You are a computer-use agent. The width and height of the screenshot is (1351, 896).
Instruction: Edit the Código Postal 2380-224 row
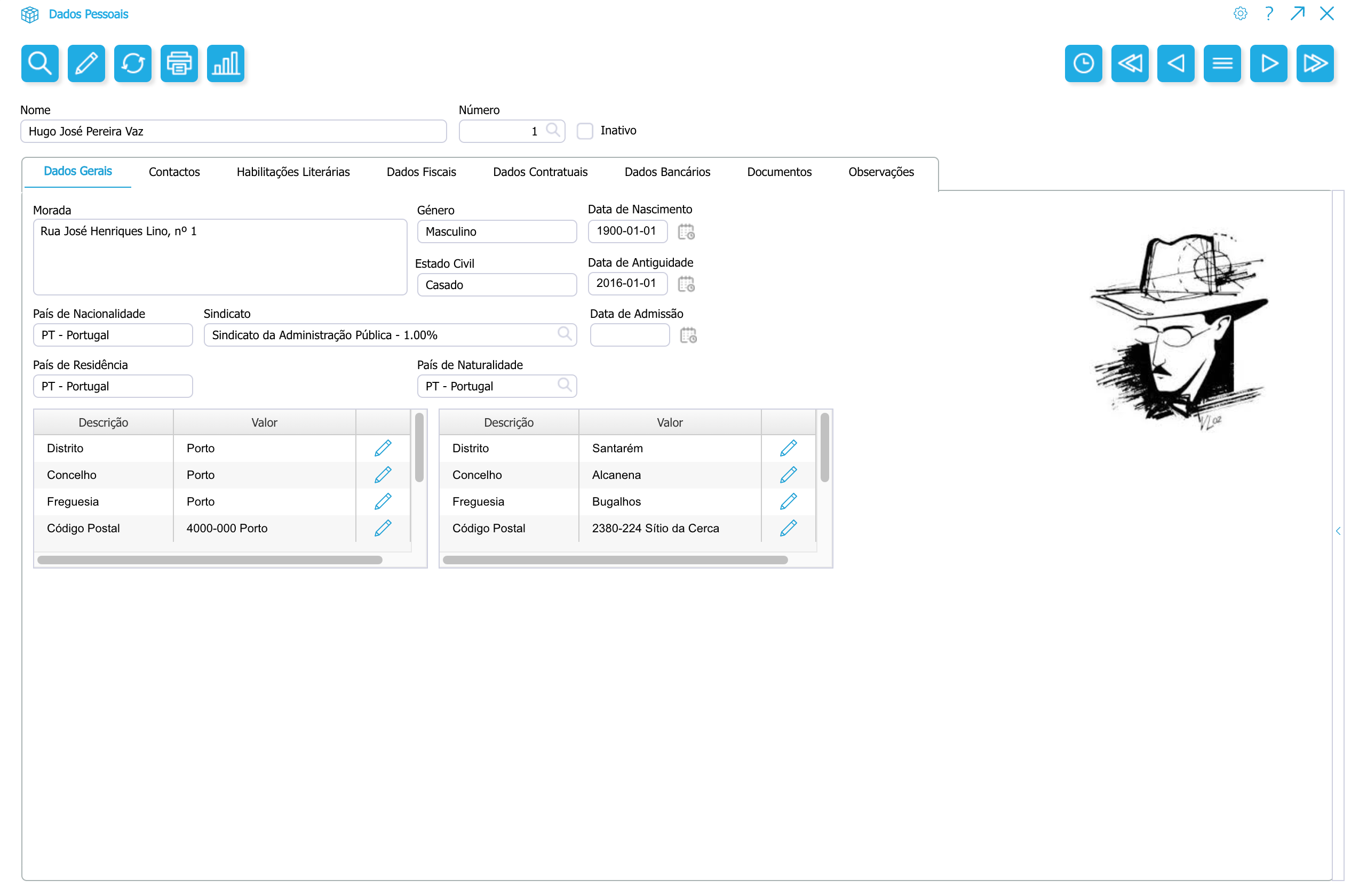tap(788, 528)
